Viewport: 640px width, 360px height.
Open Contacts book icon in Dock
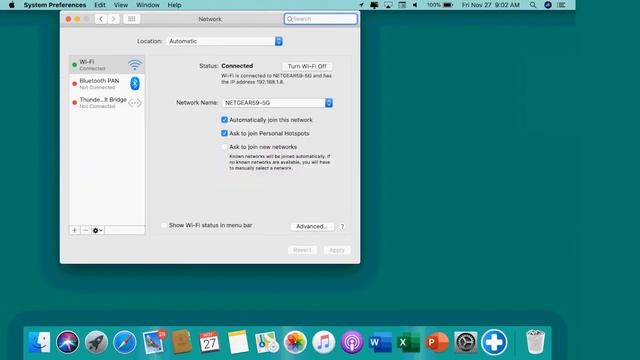click(182, 342)
